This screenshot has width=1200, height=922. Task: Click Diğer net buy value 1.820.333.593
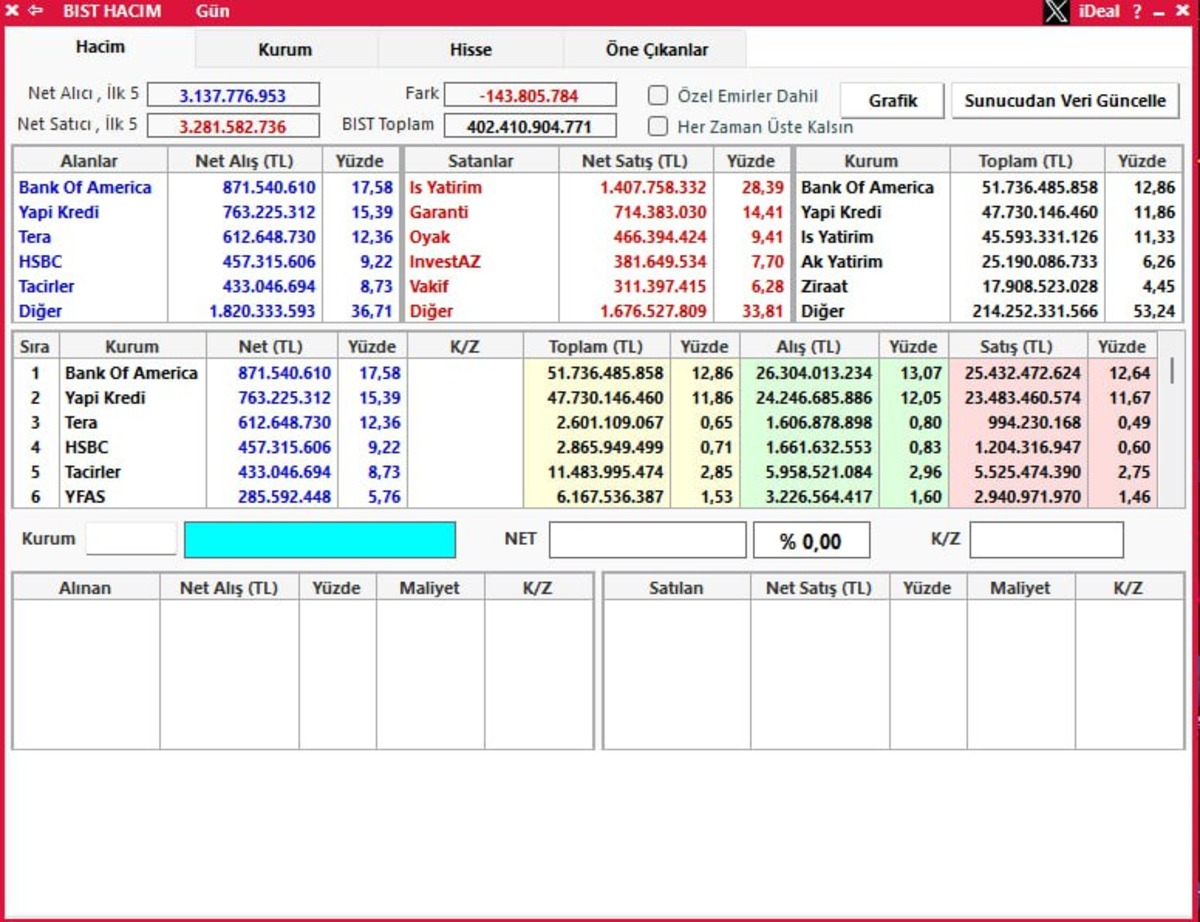262,311
